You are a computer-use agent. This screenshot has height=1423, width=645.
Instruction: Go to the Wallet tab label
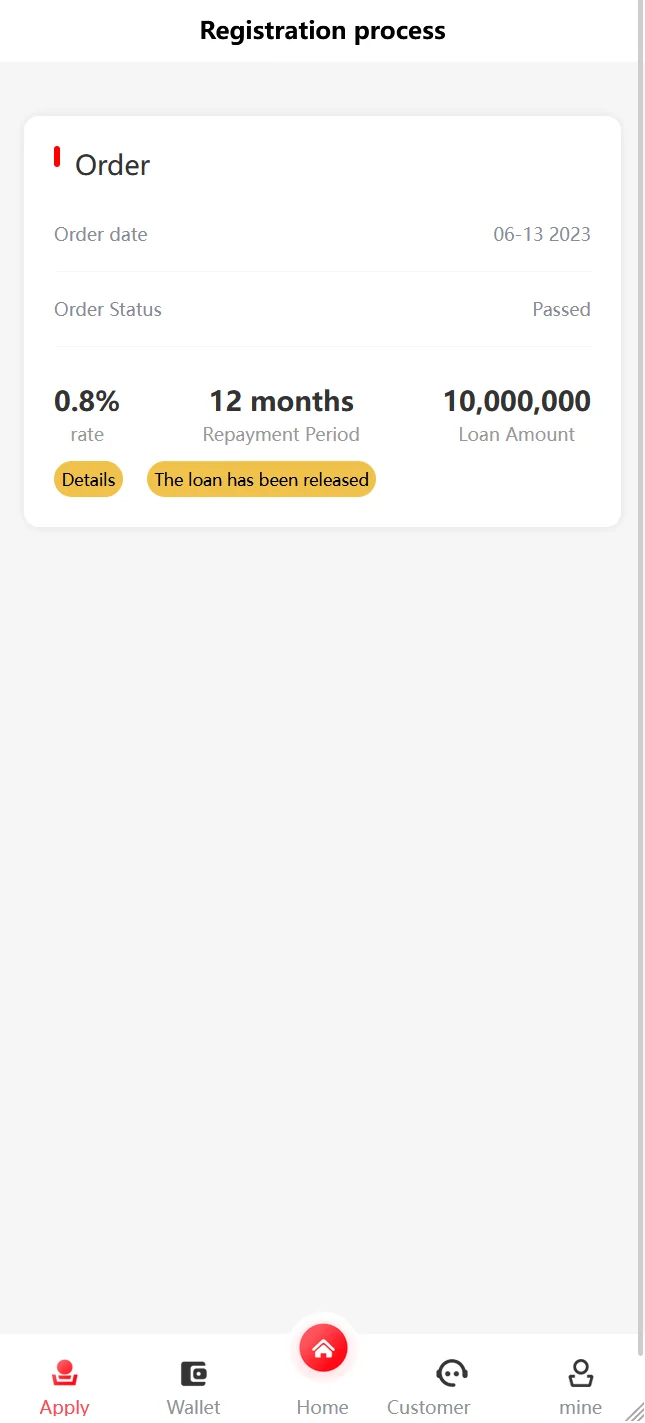click(x=193, y=1407)
